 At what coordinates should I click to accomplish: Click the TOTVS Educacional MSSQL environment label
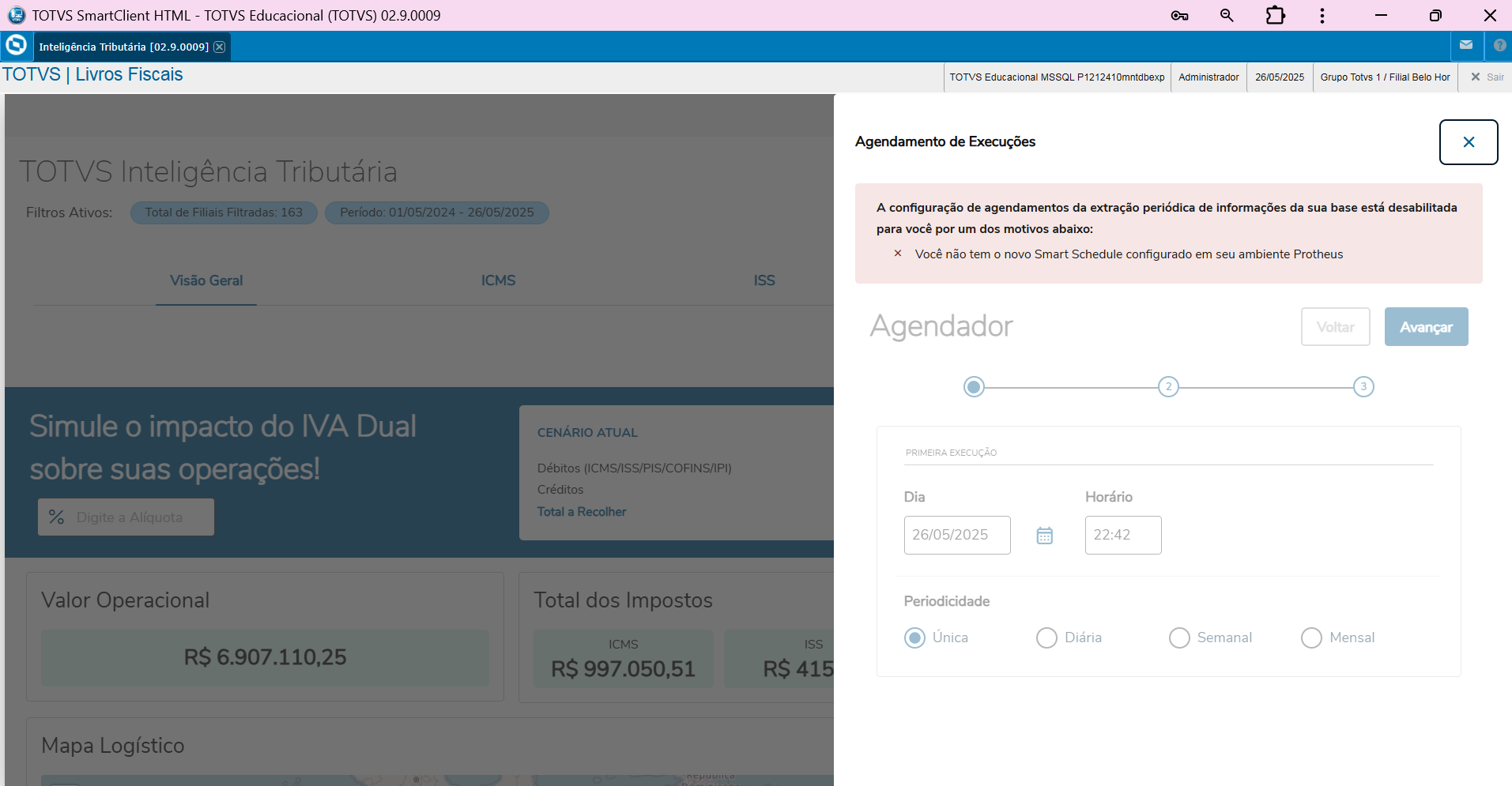(1057, 77)
